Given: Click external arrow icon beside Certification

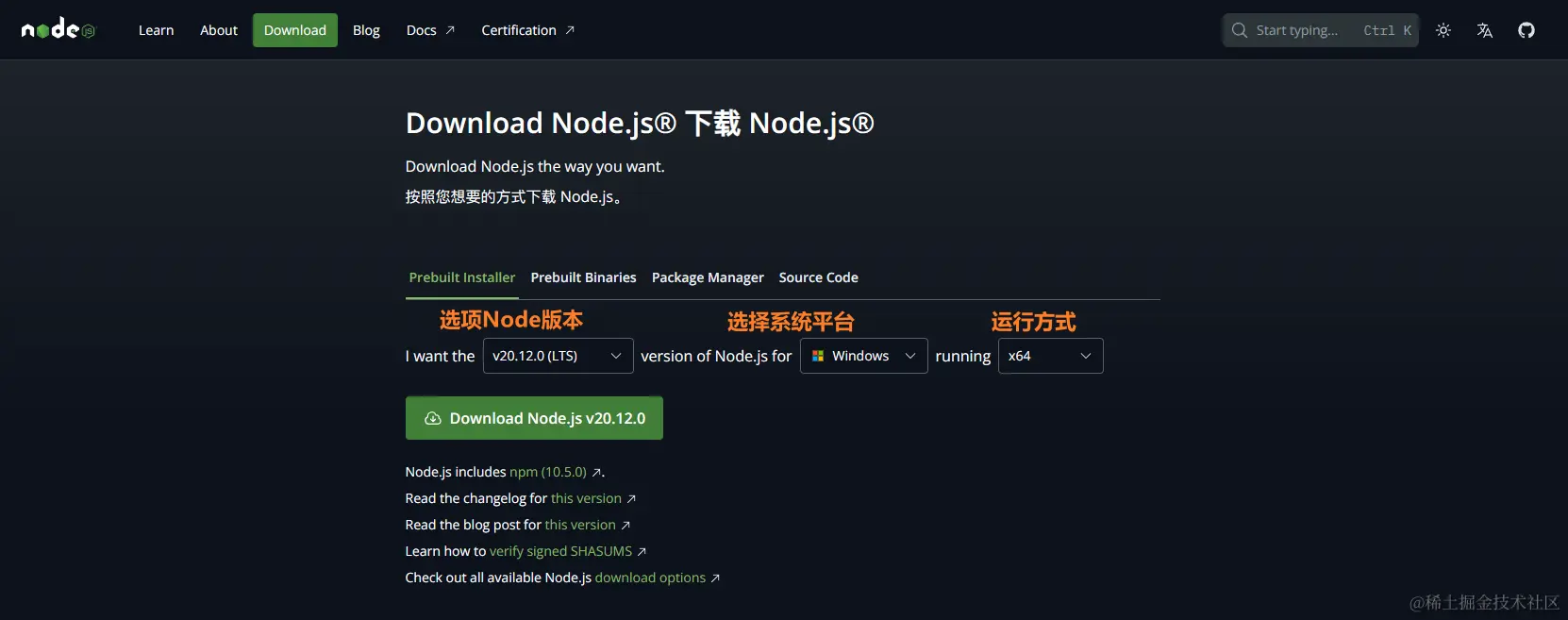Looking at the screenshot, I should pos(570,30).
